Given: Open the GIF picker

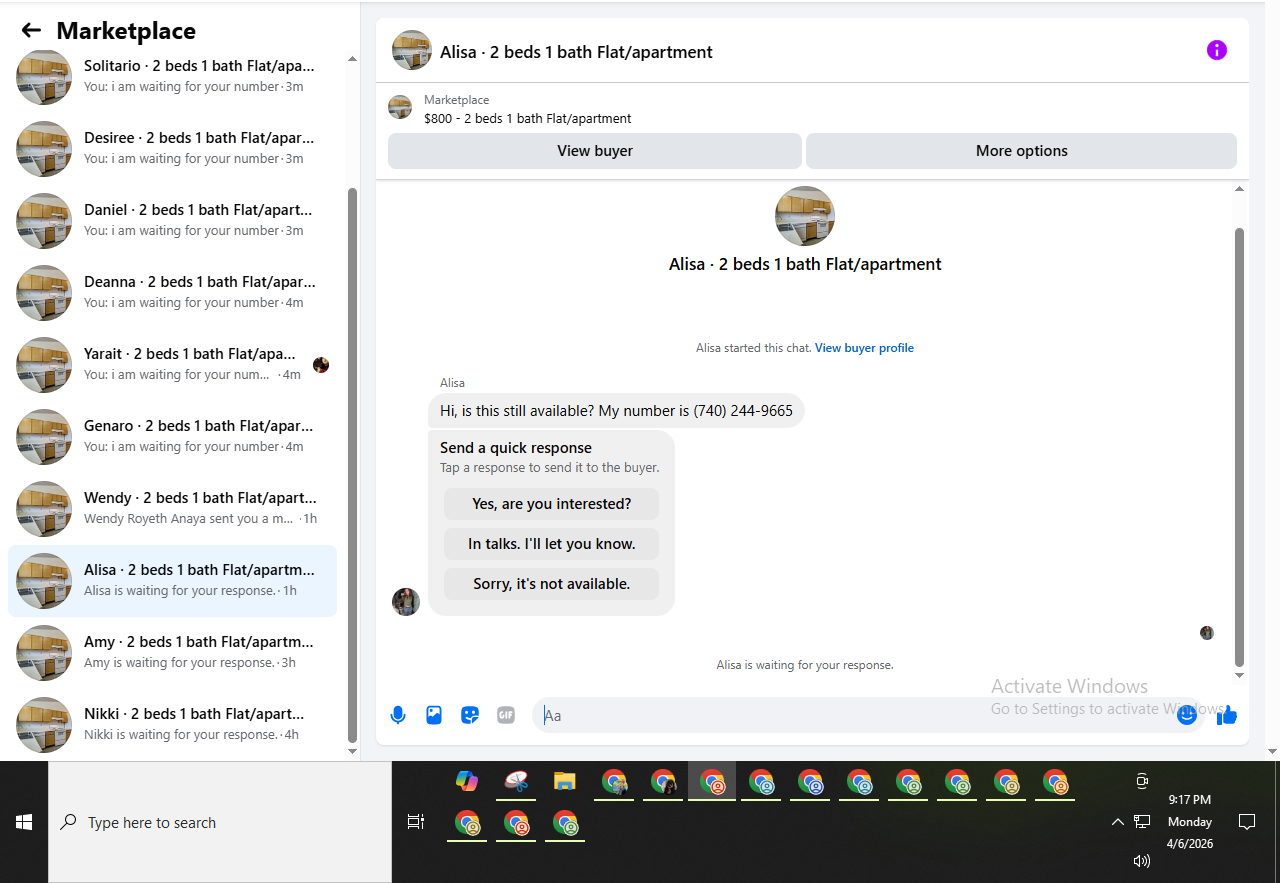Looking at the screenshot, I should coord(506,715).
